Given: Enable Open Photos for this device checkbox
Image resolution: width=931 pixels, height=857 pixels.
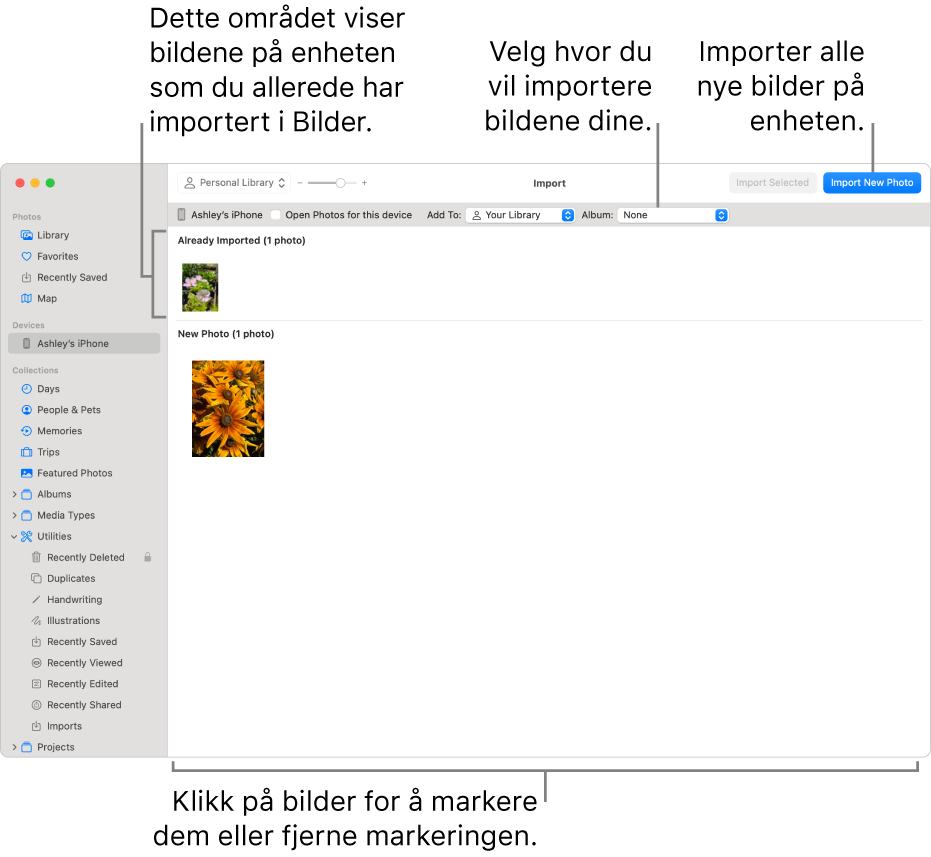Looking at the screenshot, I should pyautogui.click(x=276, y=215).
